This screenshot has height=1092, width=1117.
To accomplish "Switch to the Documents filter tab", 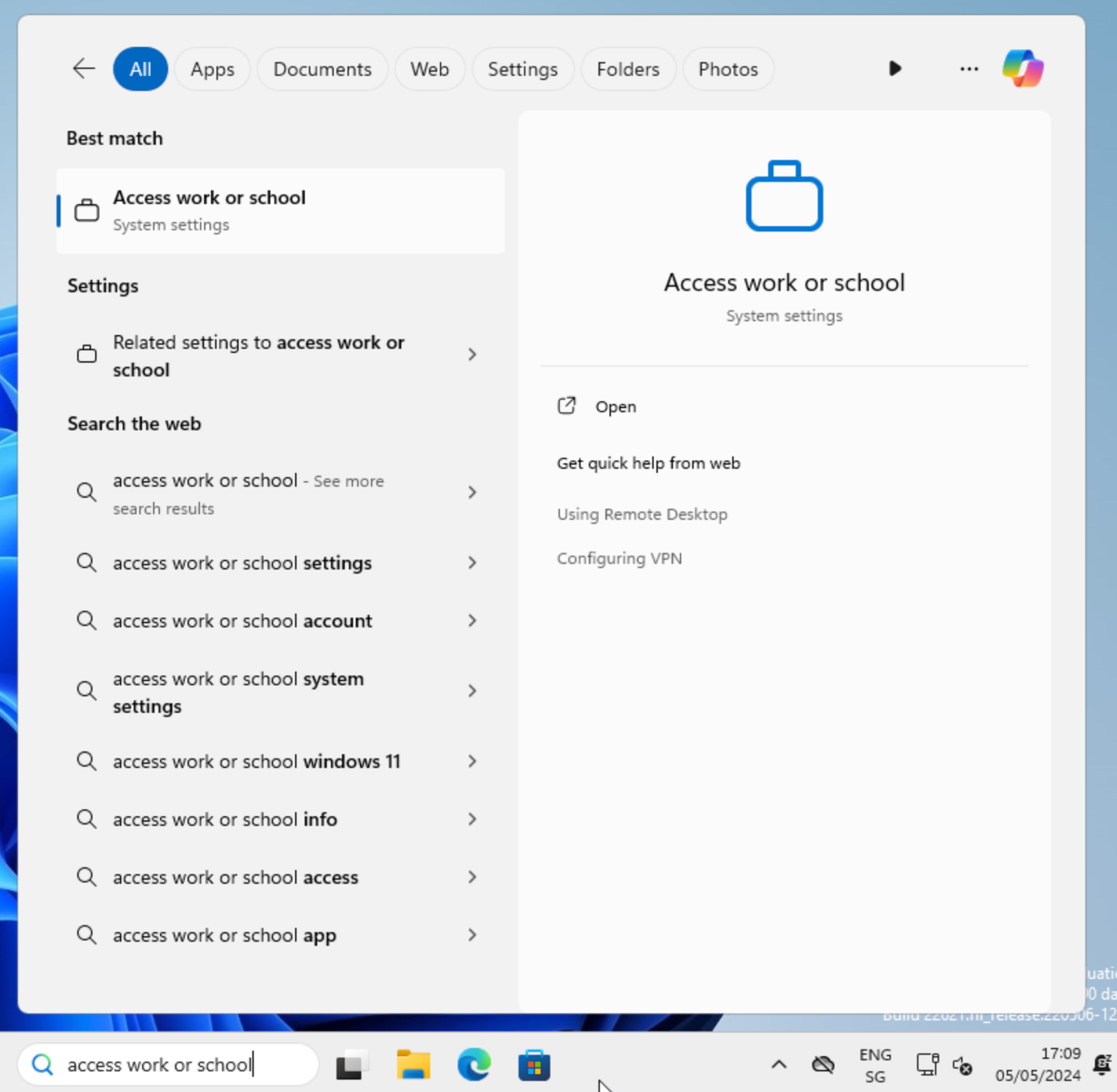I will tap(322, 69).
